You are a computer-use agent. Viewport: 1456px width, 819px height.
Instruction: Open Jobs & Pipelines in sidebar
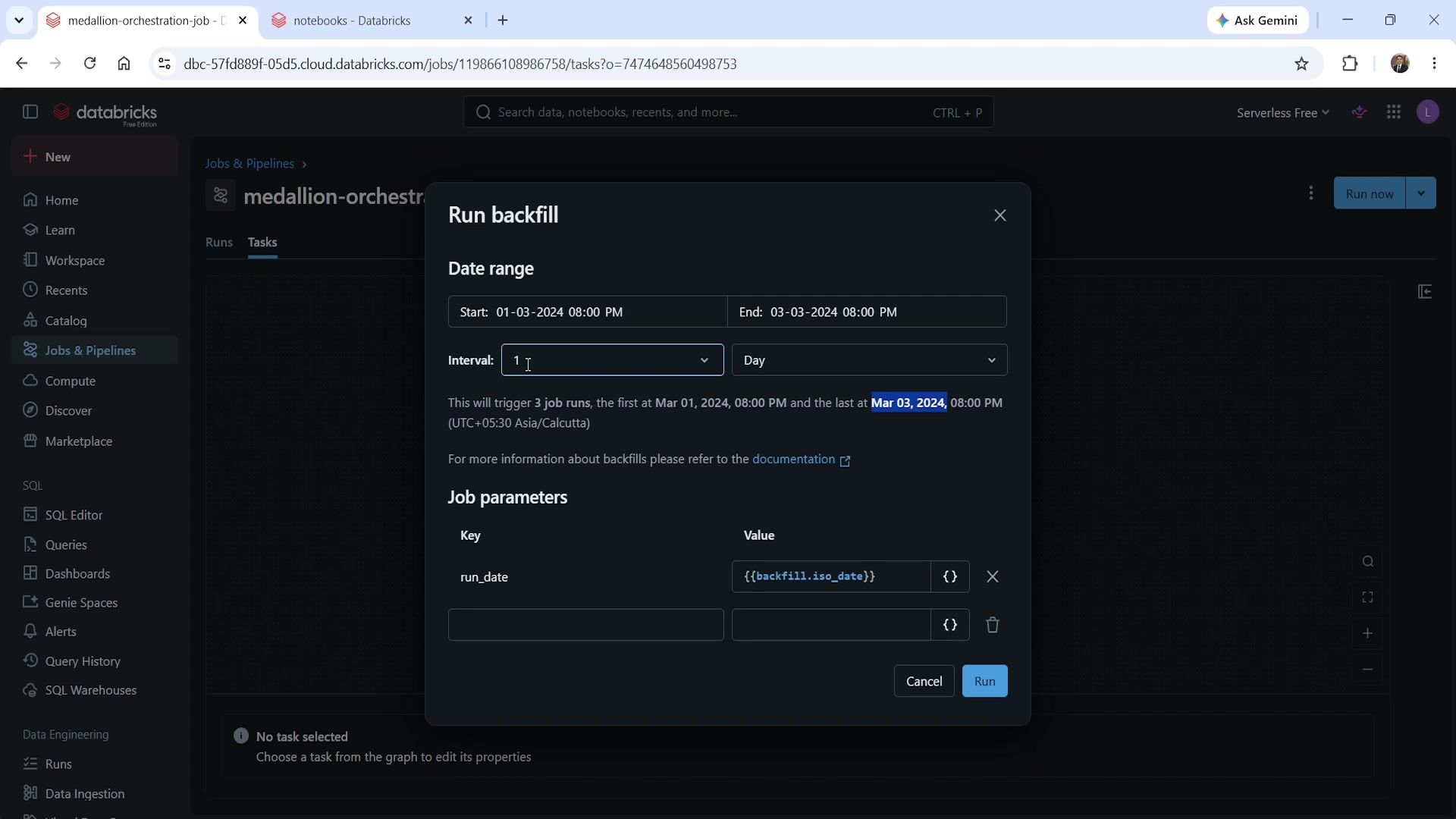click(95, 350)
